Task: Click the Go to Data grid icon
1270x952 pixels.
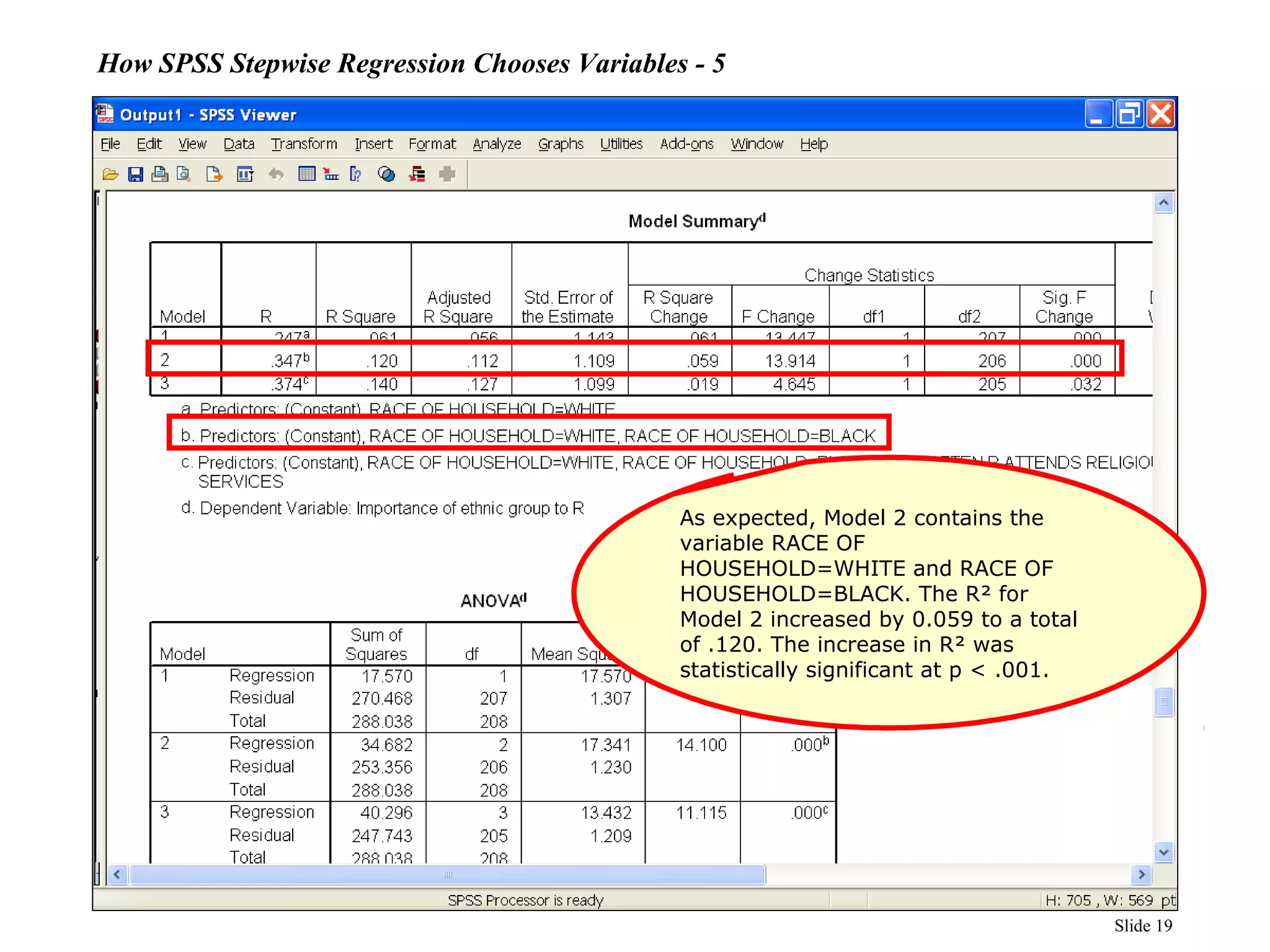Action: click(306, 174)
